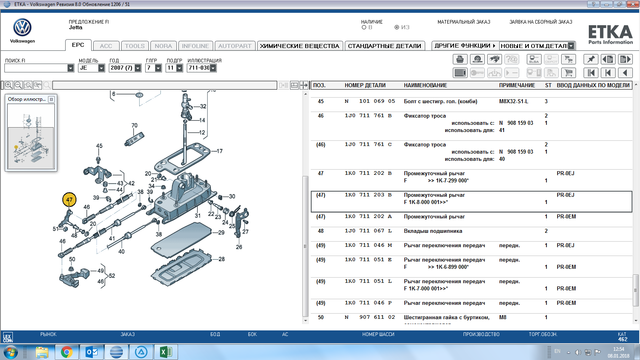Open the Windows Start menu

click(x=11, y=352)
